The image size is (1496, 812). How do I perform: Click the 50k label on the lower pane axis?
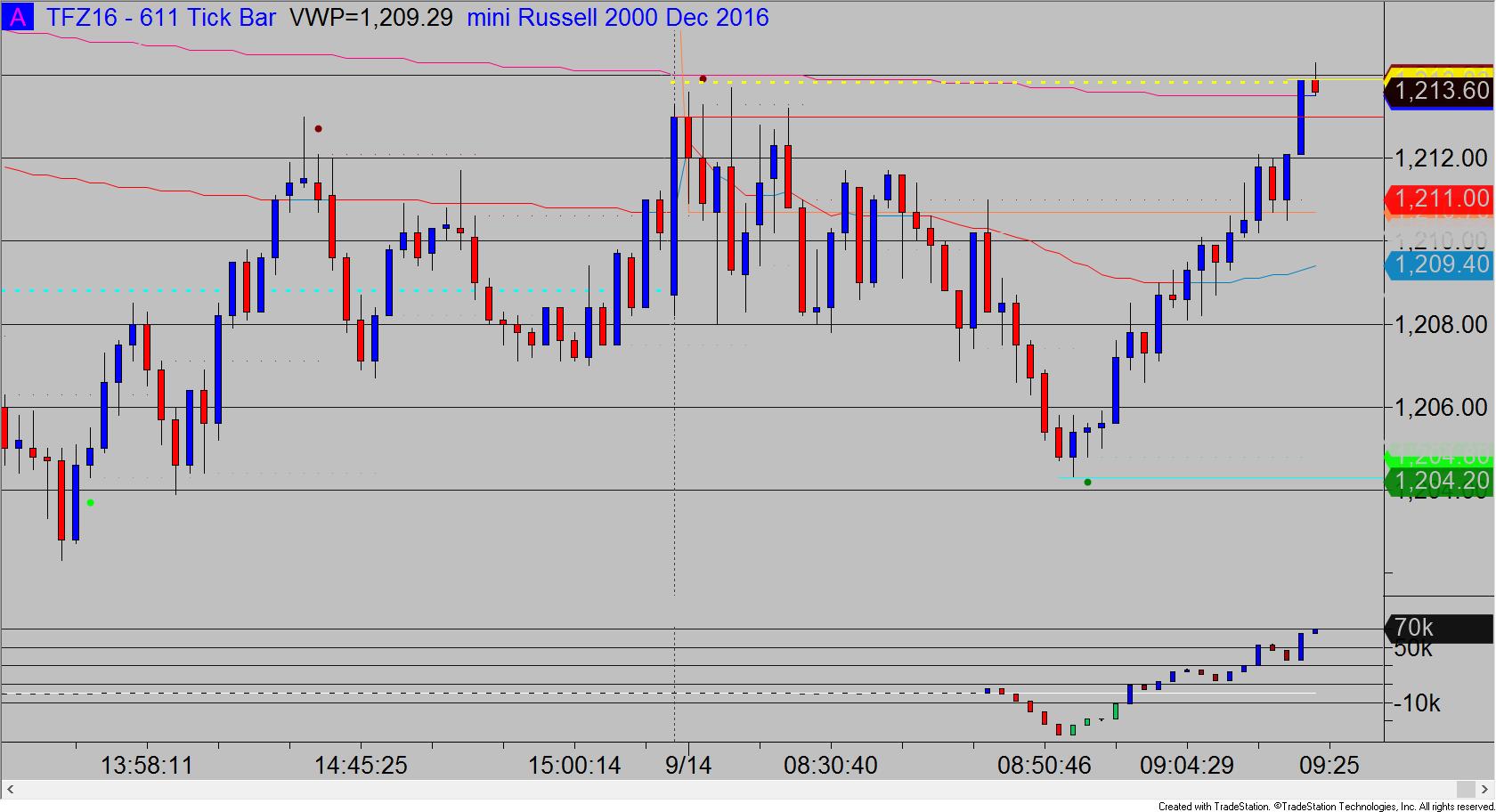[1413, 649]
